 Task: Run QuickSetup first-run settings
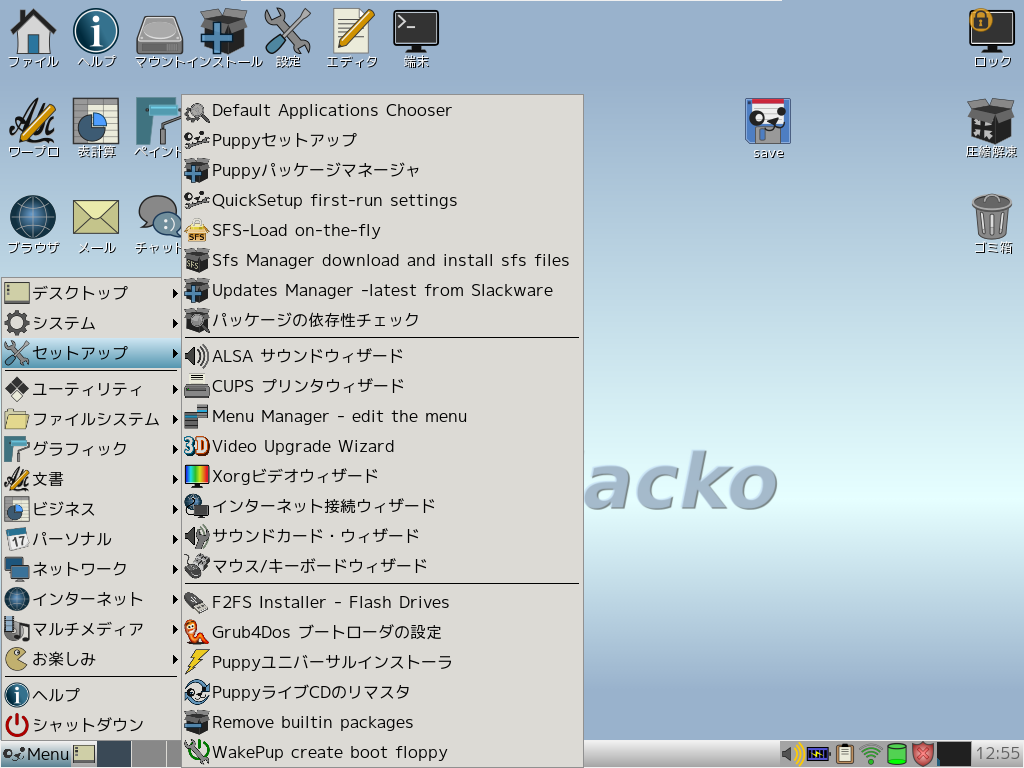coord(382,200)
